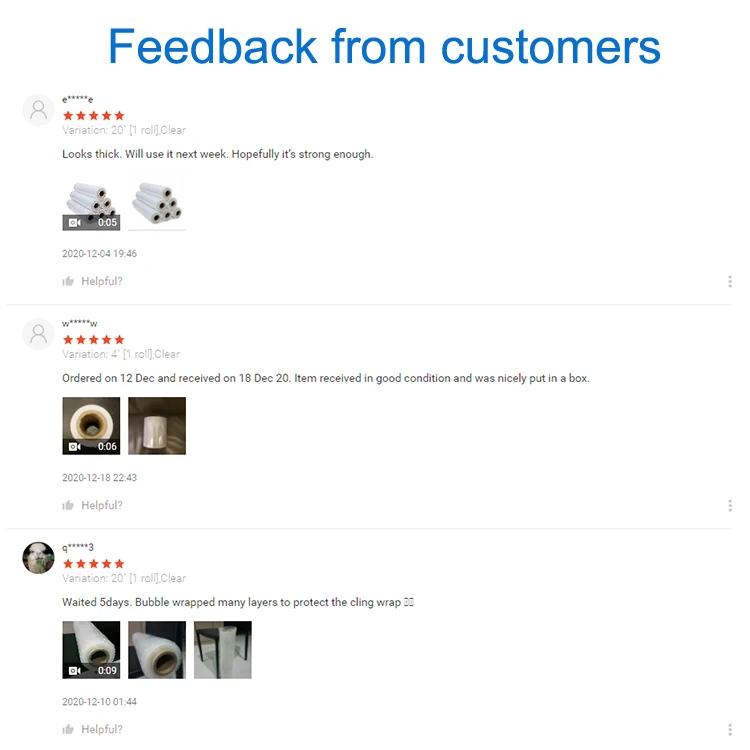Play the 0:05 review video thumbnail

pos(91,202)
